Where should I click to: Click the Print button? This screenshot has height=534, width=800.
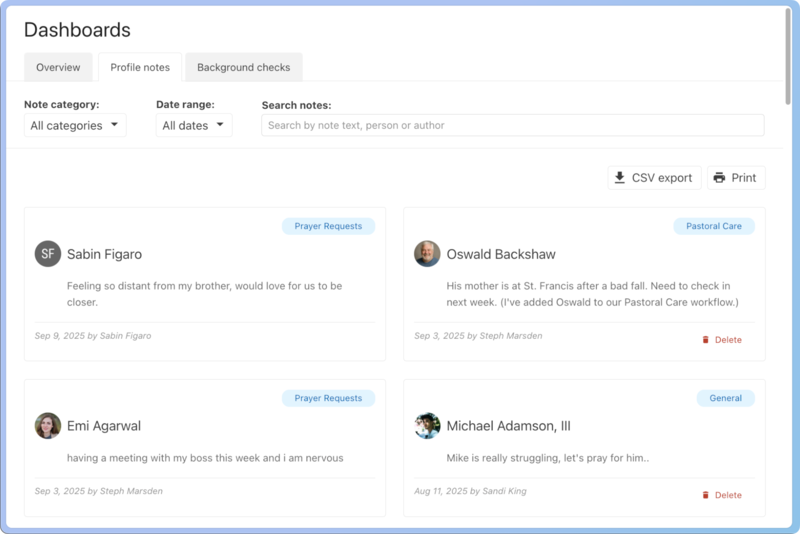736,177
